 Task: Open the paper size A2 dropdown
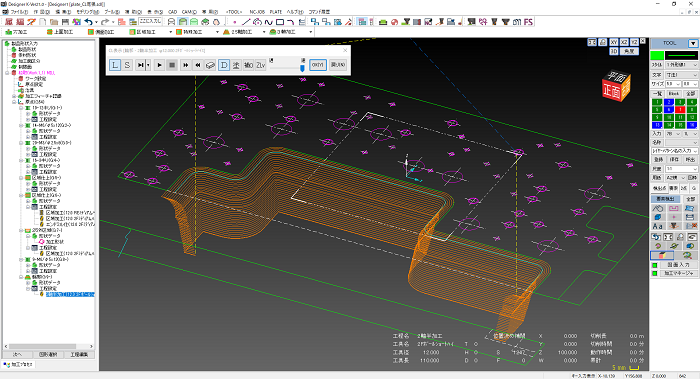tap(675, 178)
